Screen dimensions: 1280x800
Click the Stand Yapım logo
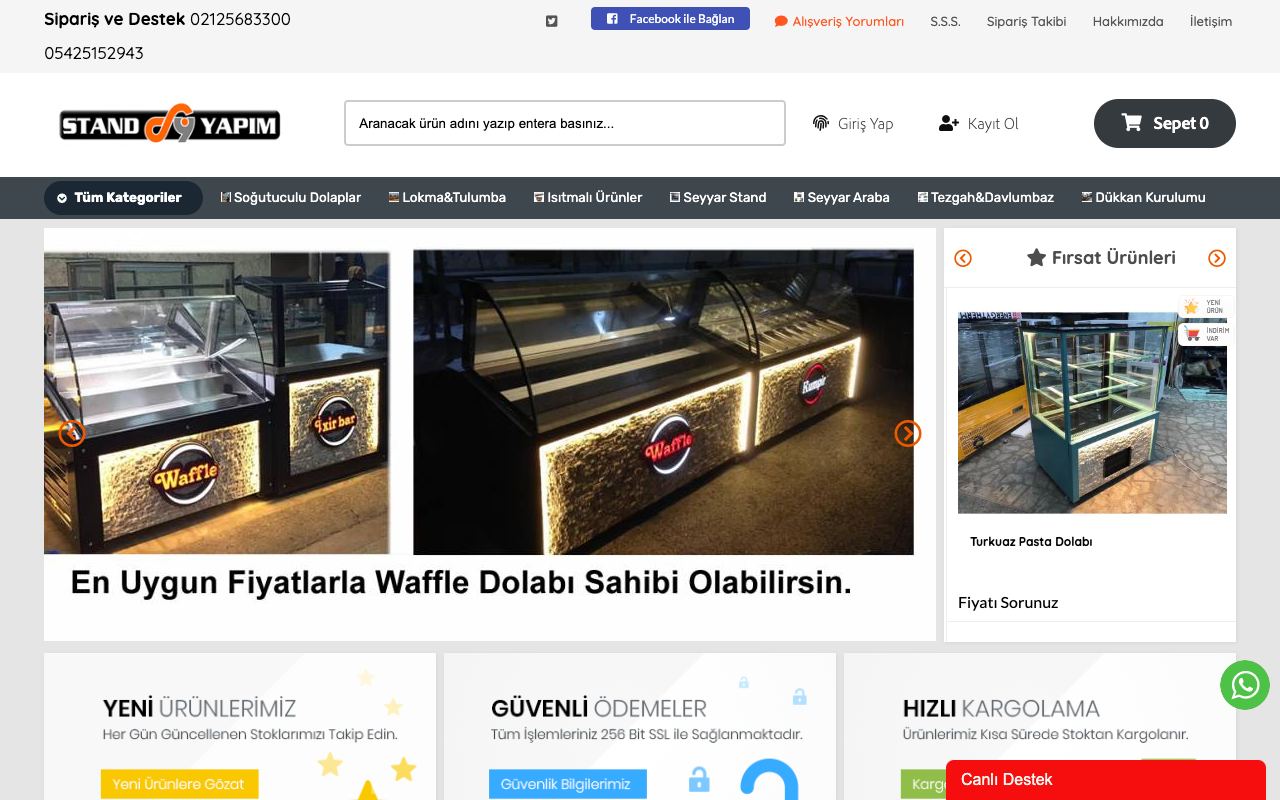(x=170, y=124)
